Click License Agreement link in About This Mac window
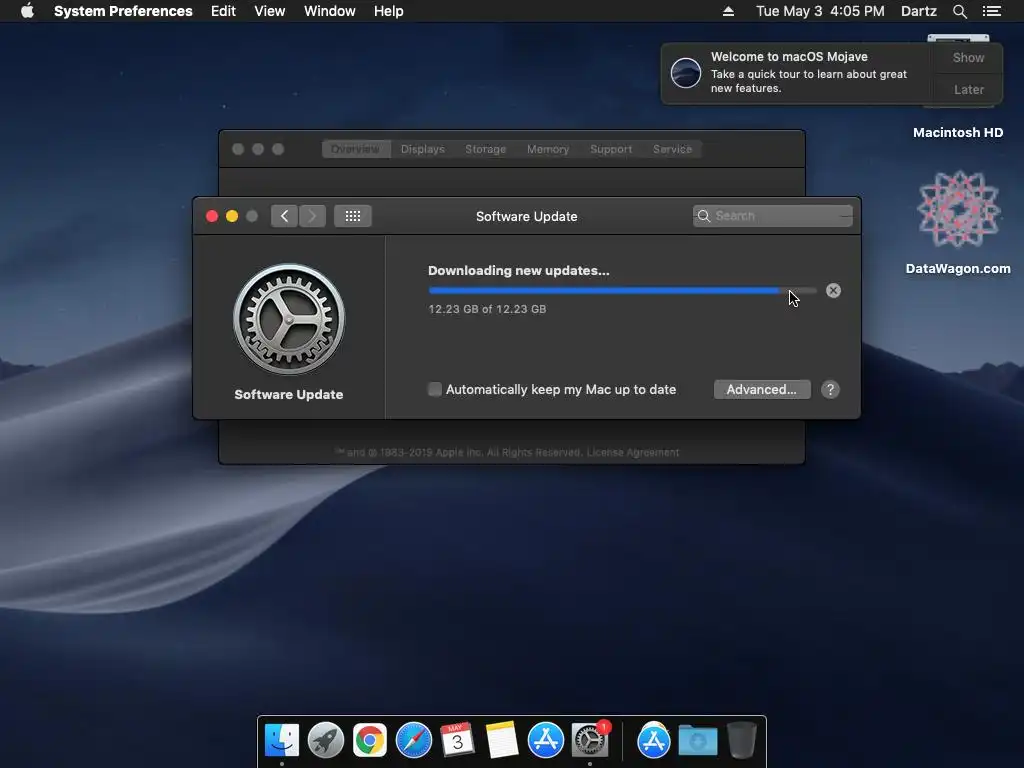 click(x=632, y=452)
